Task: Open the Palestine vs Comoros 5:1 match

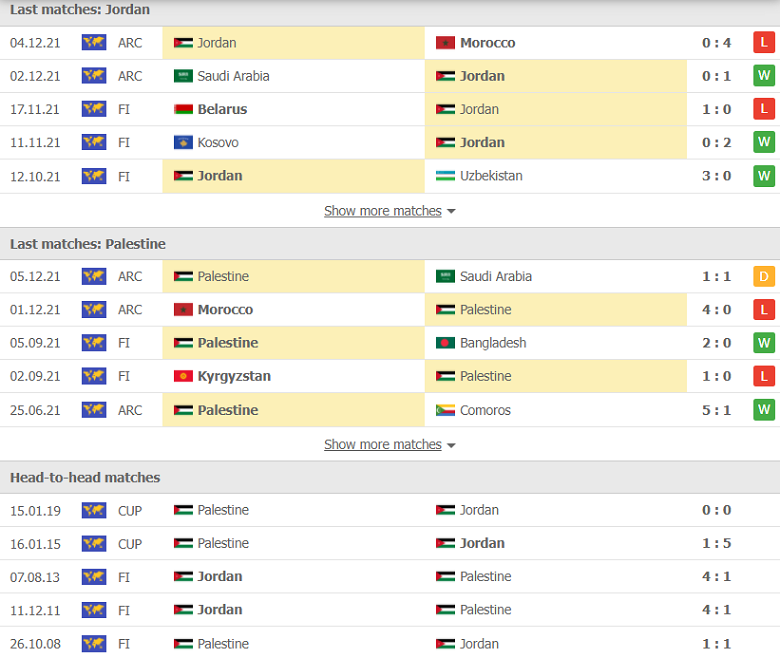Action: point(716,410)
